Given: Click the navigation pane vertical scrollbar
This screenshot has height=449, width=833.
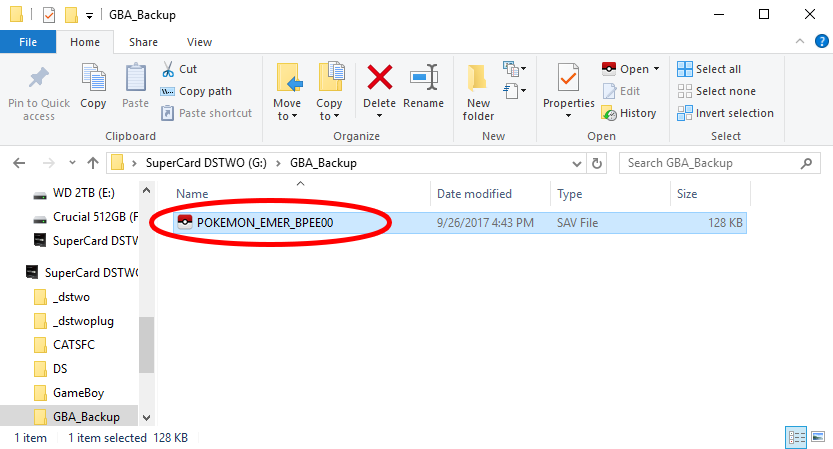Looking at the screenshot, I should [146, 340].
